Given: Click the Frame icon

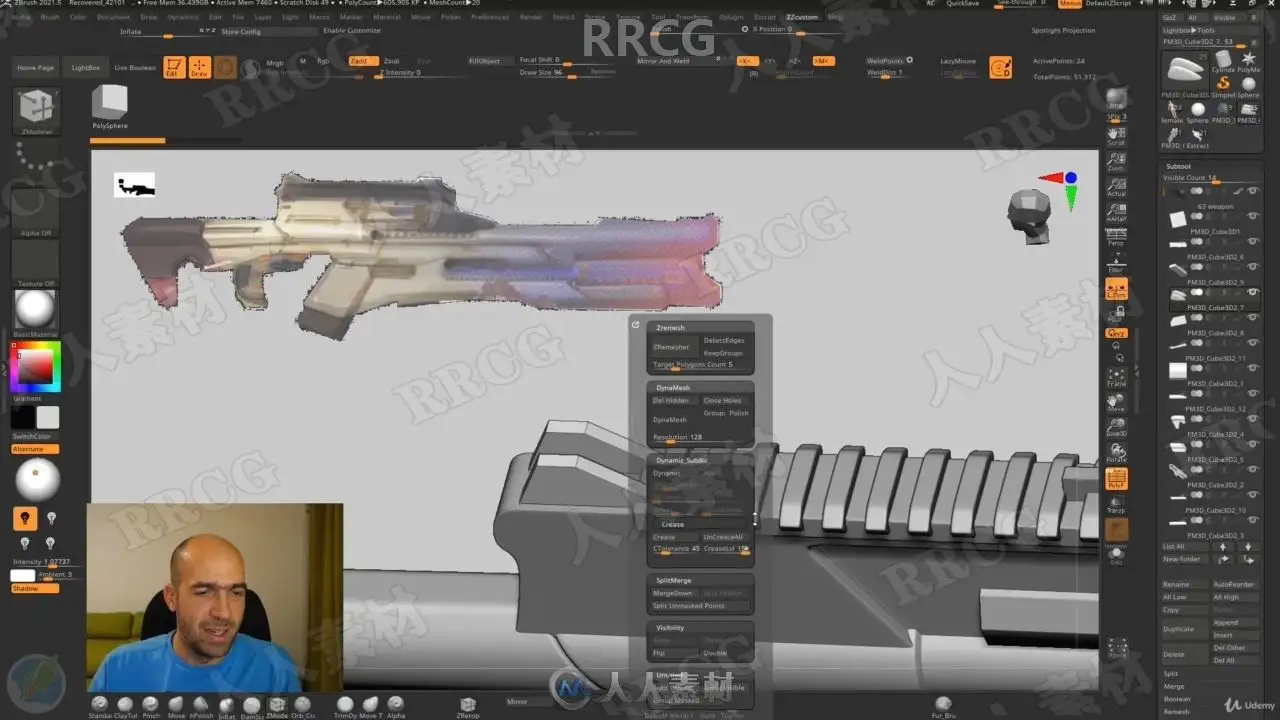Looking at the screenshot, I should 1116,377.
